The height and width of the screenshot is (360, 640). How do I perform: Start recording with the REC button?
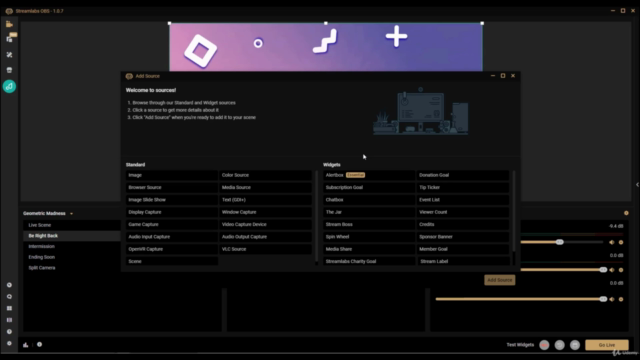pos(544,345)
